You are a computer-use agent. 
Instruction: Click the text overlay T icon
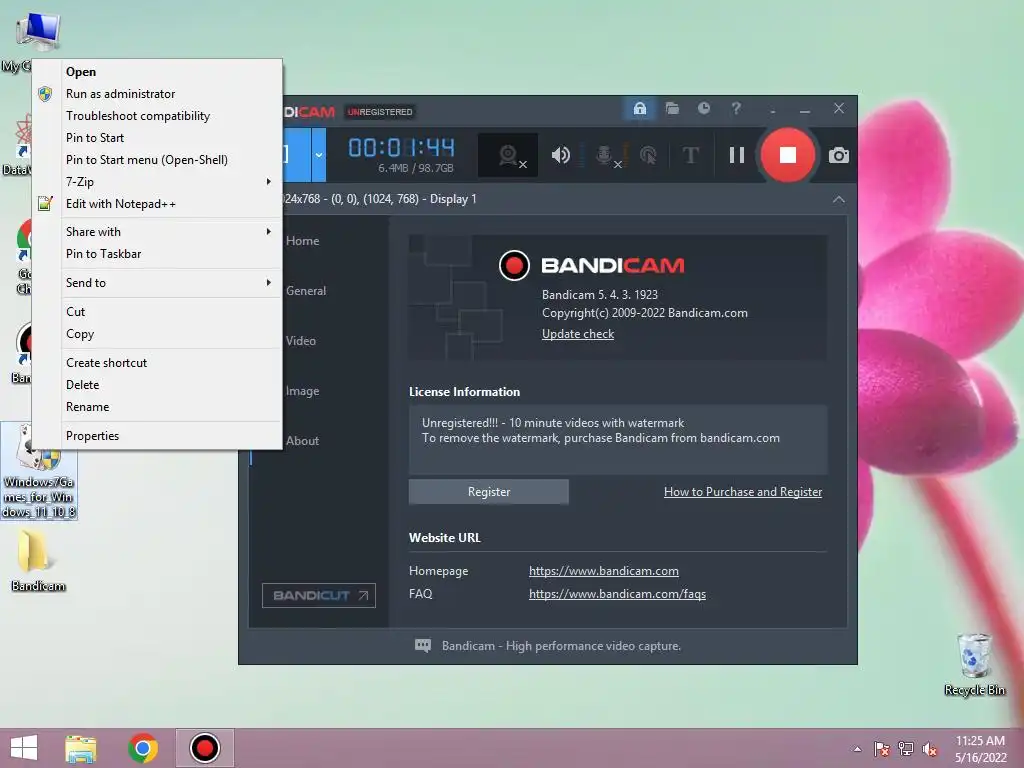click(690, 155)
